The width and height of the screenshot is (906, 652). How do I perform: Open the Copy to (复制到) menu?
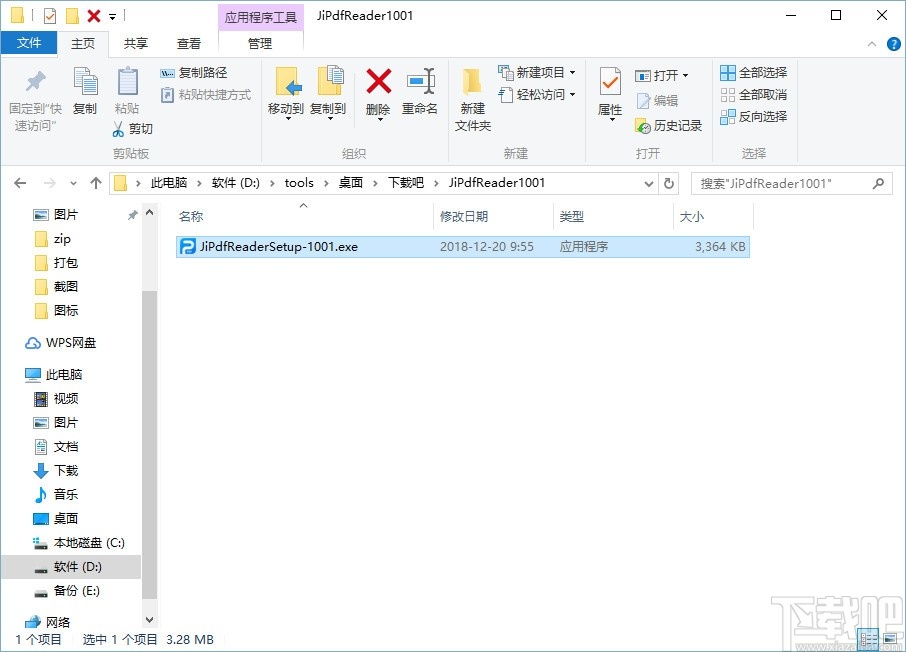point(328,92)
